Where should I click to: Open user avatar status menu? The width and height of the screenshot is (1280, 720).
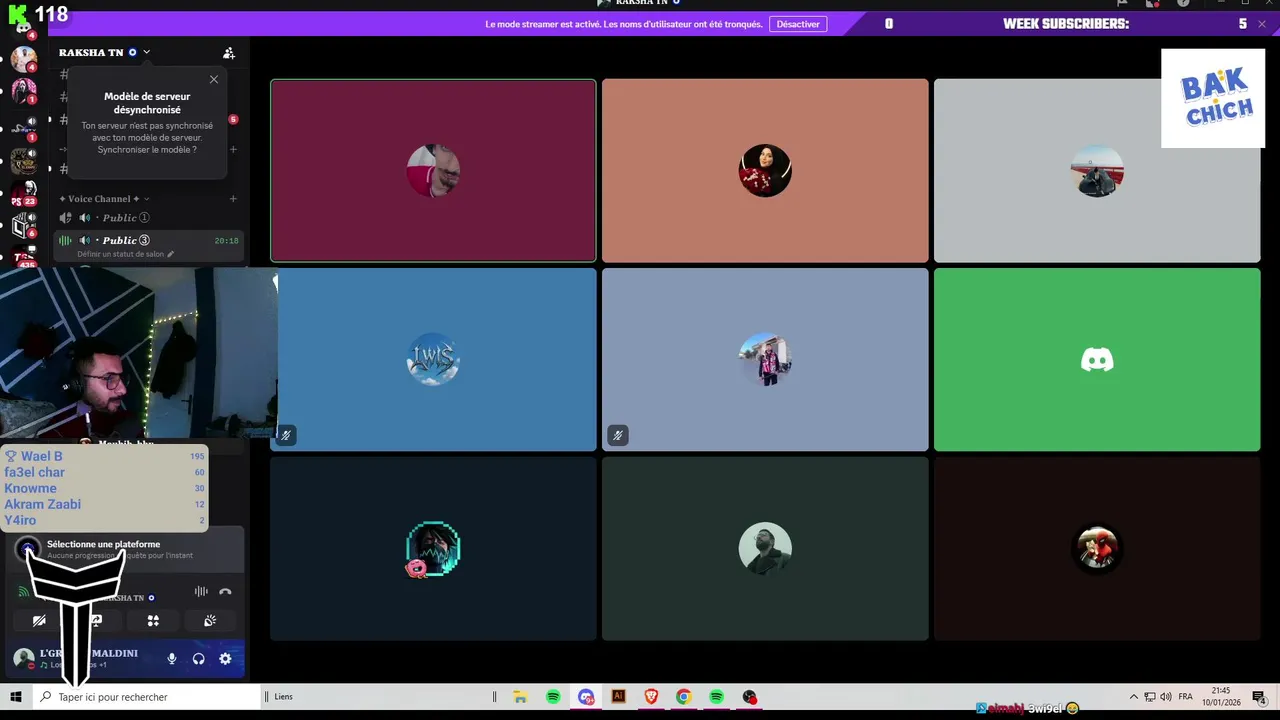coord(24,659)
